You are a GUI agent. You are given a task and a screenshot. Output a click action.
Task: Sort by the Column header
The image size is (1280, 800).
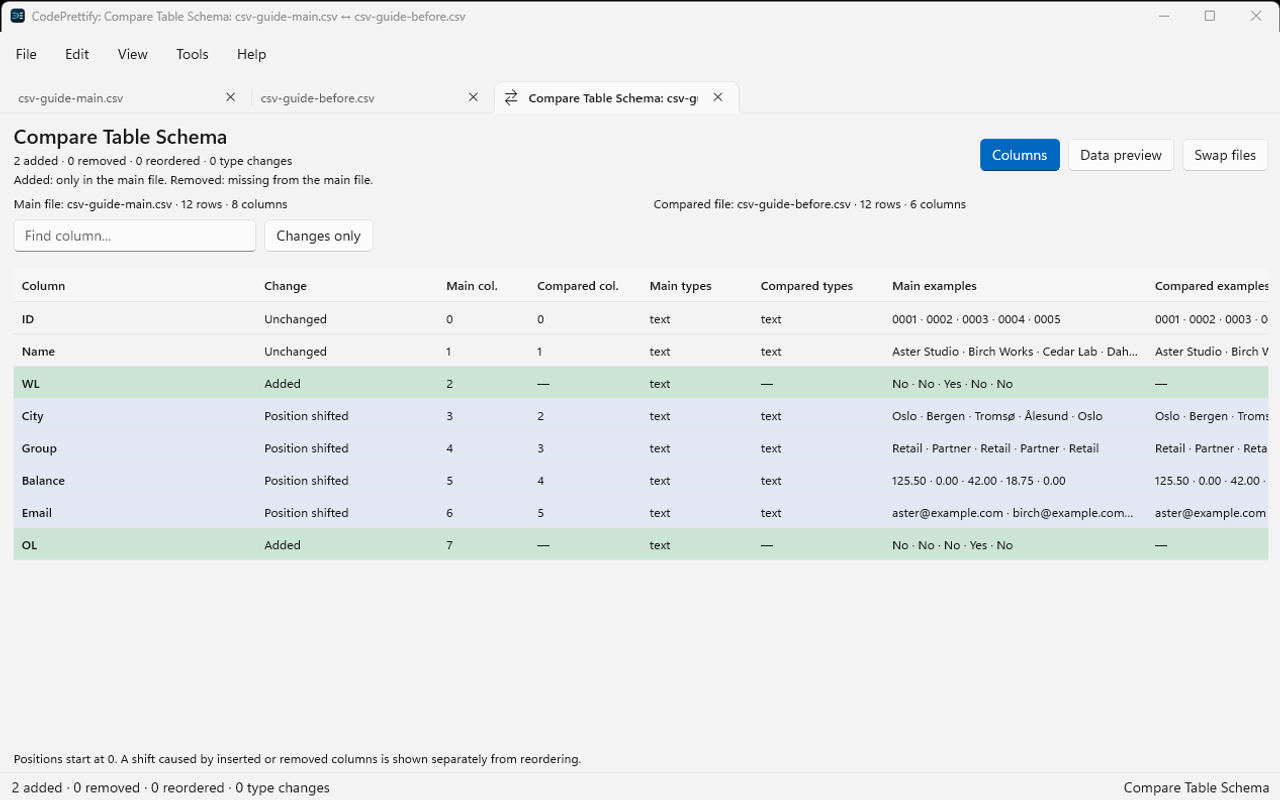[x=43, y=286]
